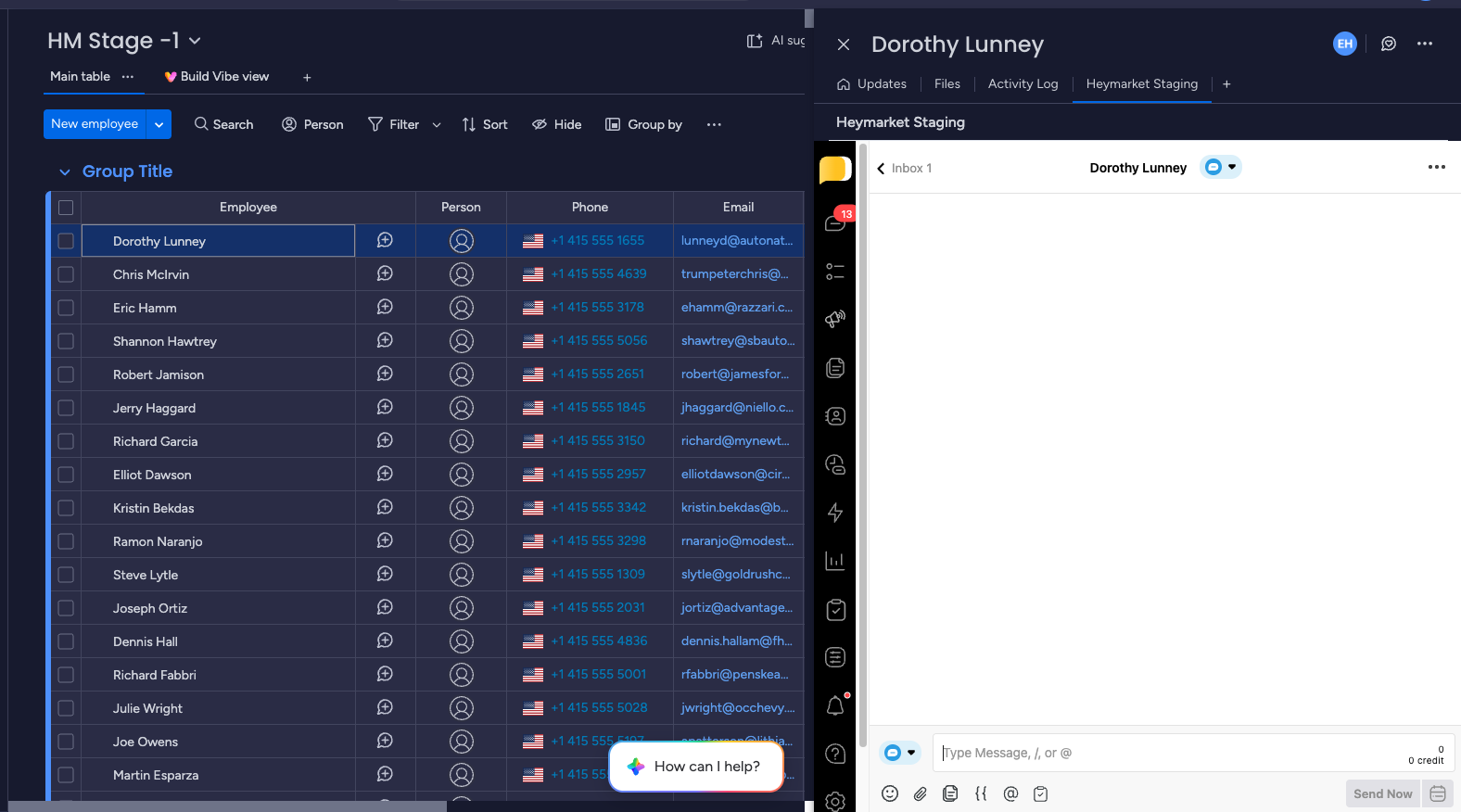Viewport: 1461px width, 812px height.
Task: Check the box for Eric Hamm row
Action: pos(66,308)
